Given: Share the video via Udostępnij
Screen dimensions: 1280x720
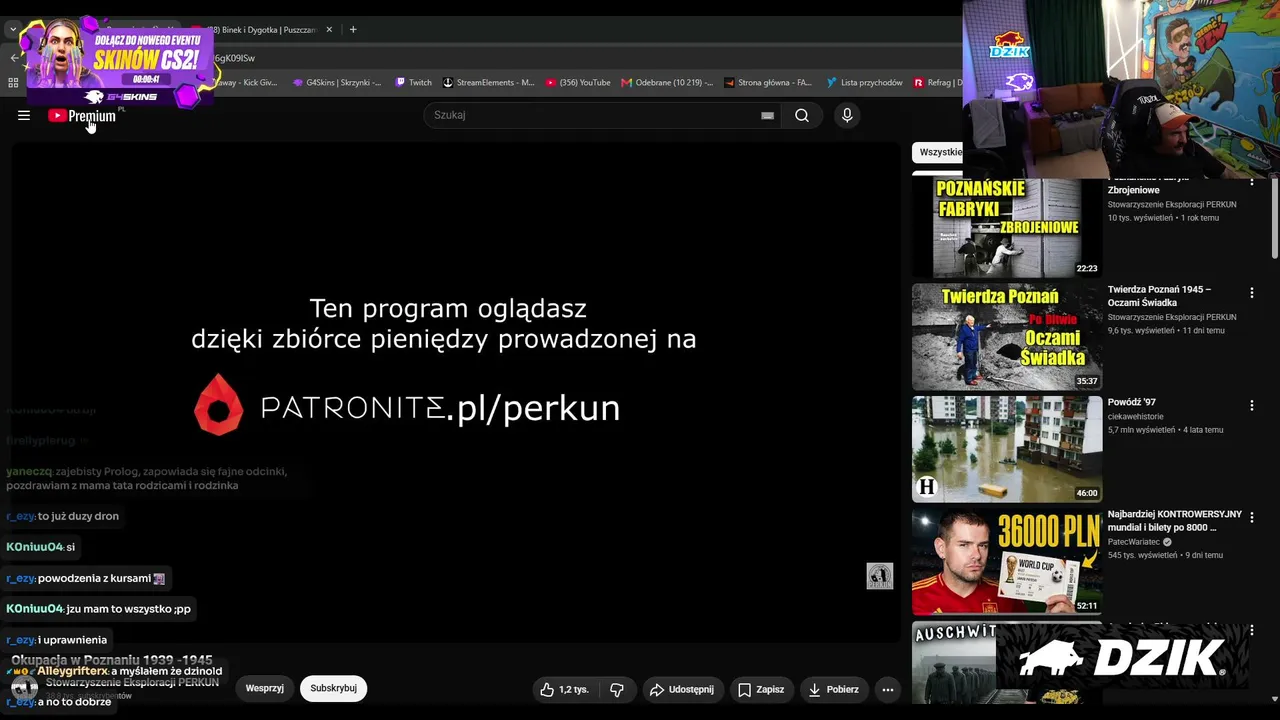Looking at the screenshot, I should pyautogui.click(x=681, y=689).
